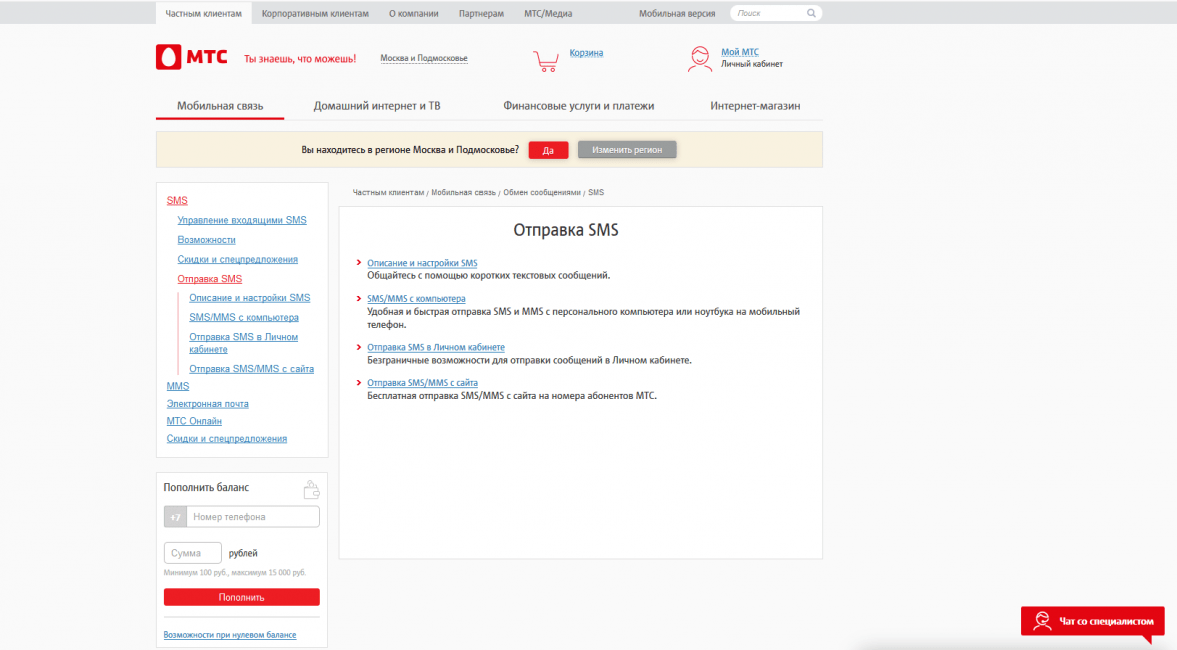Open Корпоративным клиентам top menu item
This screenshot has width=1177, height=650.
(x=315, y=14)
